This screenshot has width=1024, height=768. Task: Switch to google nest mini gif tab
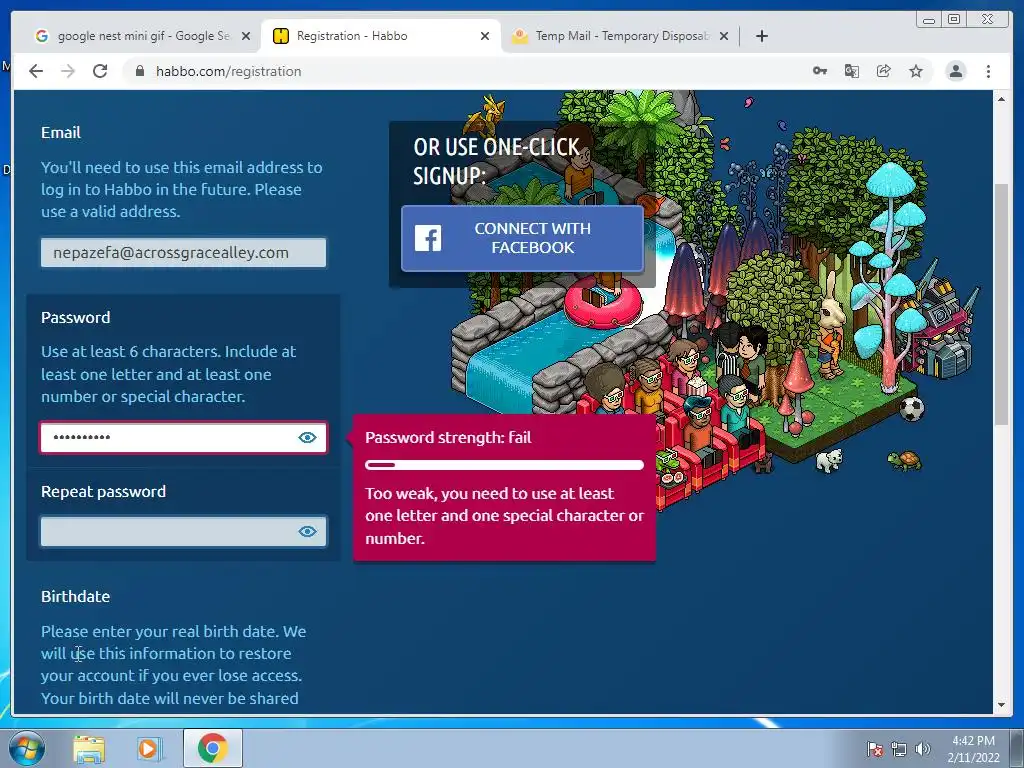tap(142, 37)
